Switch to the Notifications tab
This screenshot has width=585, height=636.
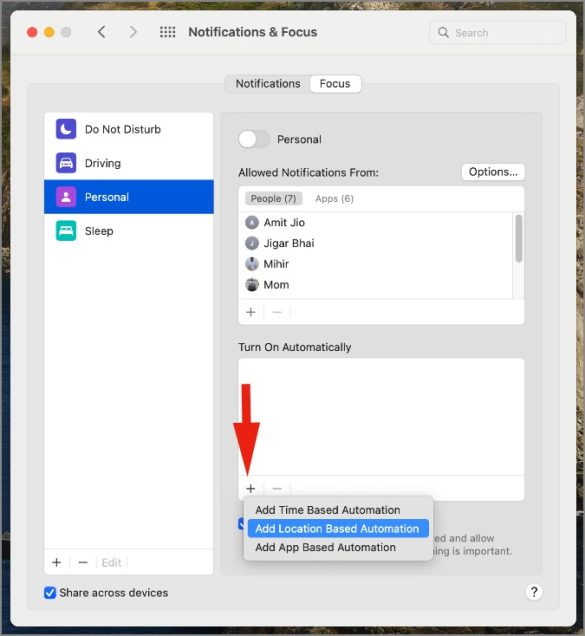tap(268, 84)
